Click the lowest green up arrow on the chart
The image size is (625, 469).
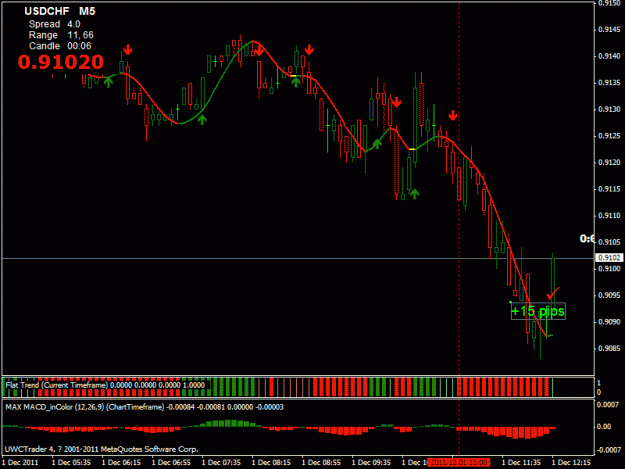[415, 194]
